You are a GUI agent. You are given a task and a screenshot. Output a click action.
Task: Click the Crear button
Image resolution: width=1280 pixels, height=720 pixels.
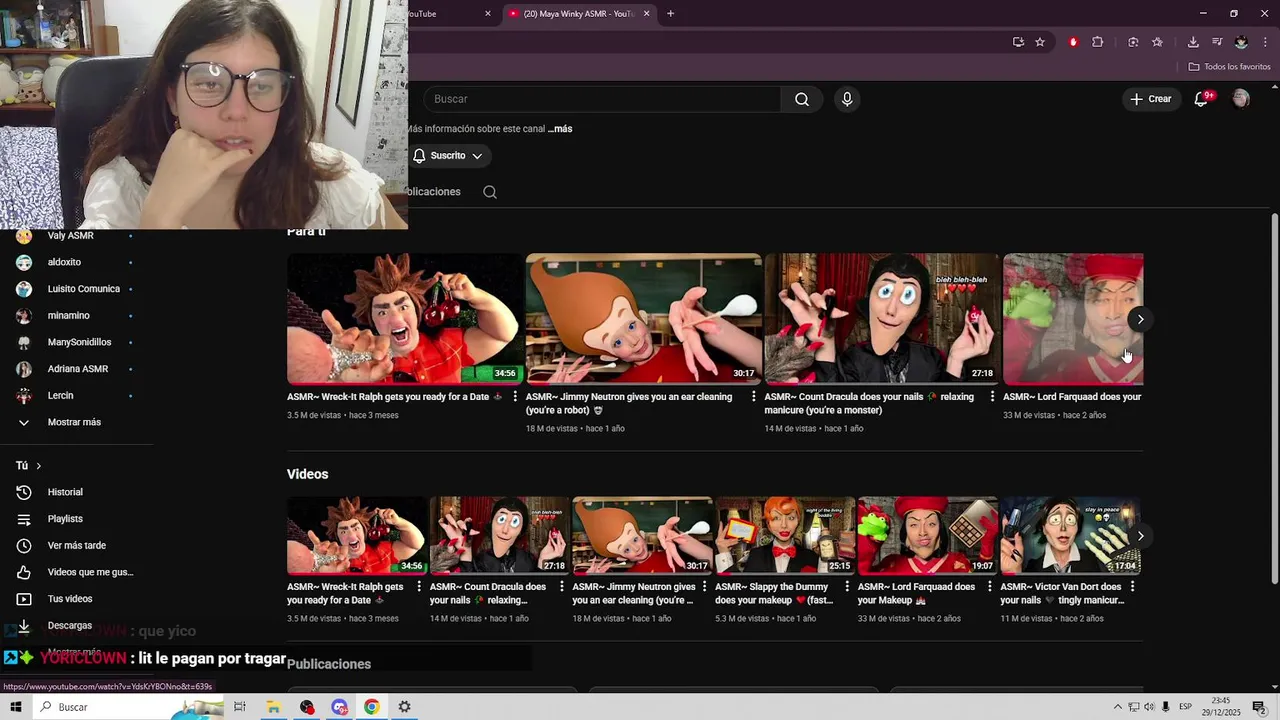coord(1150,99)
